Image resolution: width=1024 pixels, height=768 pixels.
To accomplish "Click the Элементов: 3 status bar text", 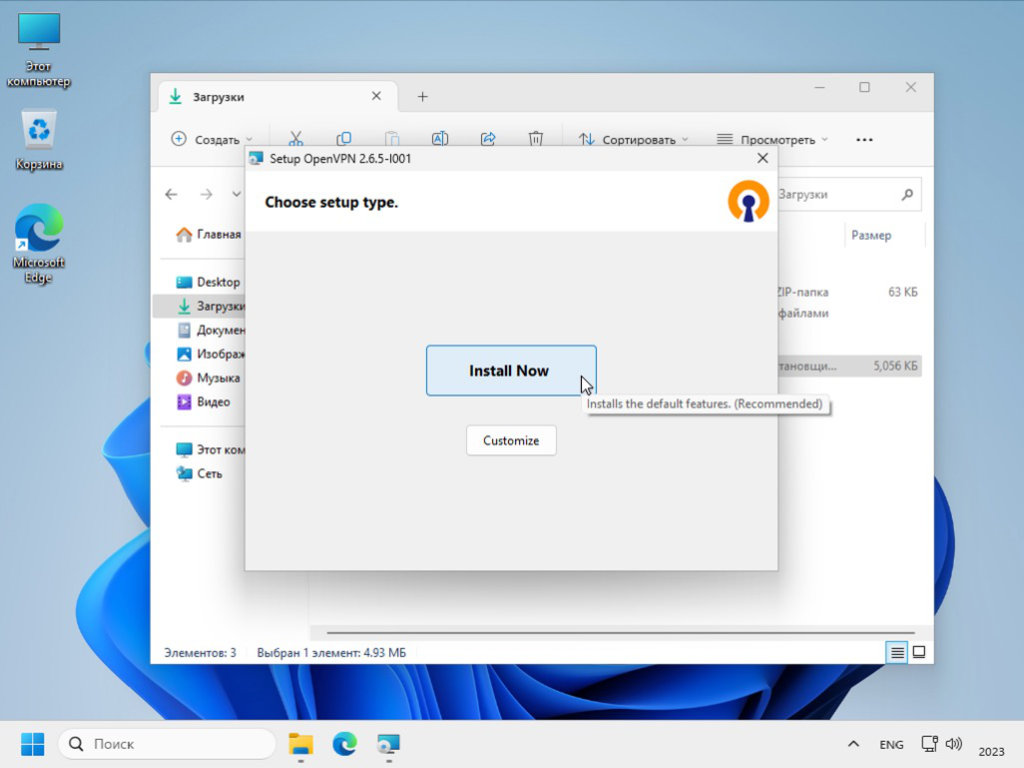I will (200, 652).
